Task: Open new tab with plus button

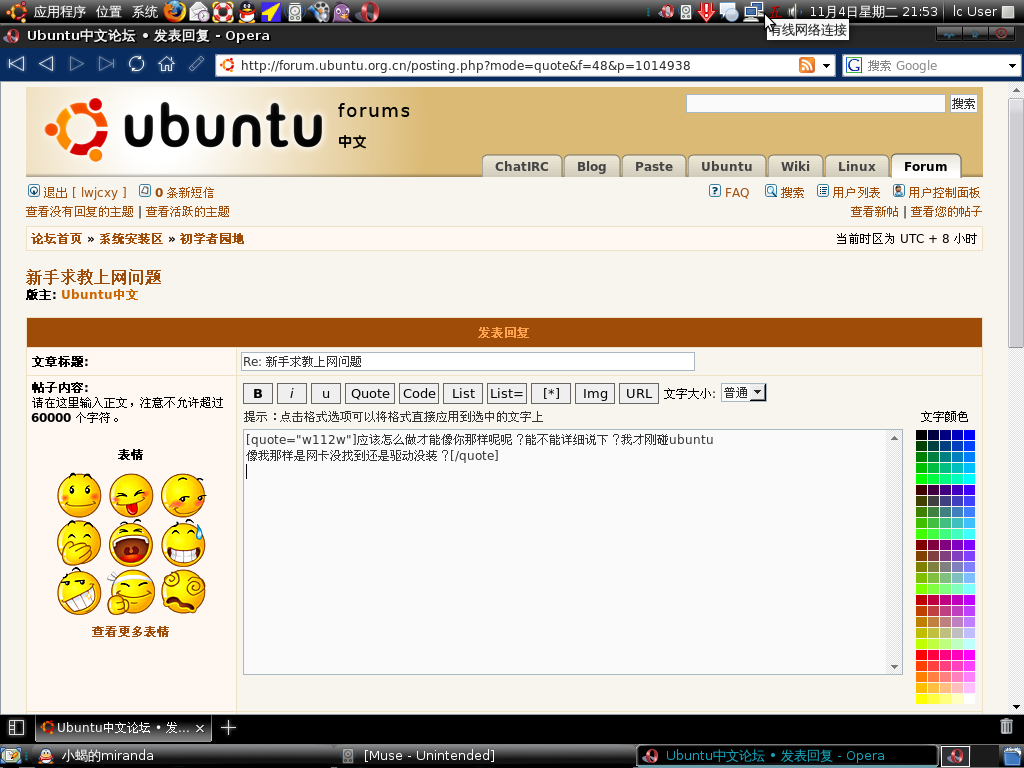Action: point(228,728)
